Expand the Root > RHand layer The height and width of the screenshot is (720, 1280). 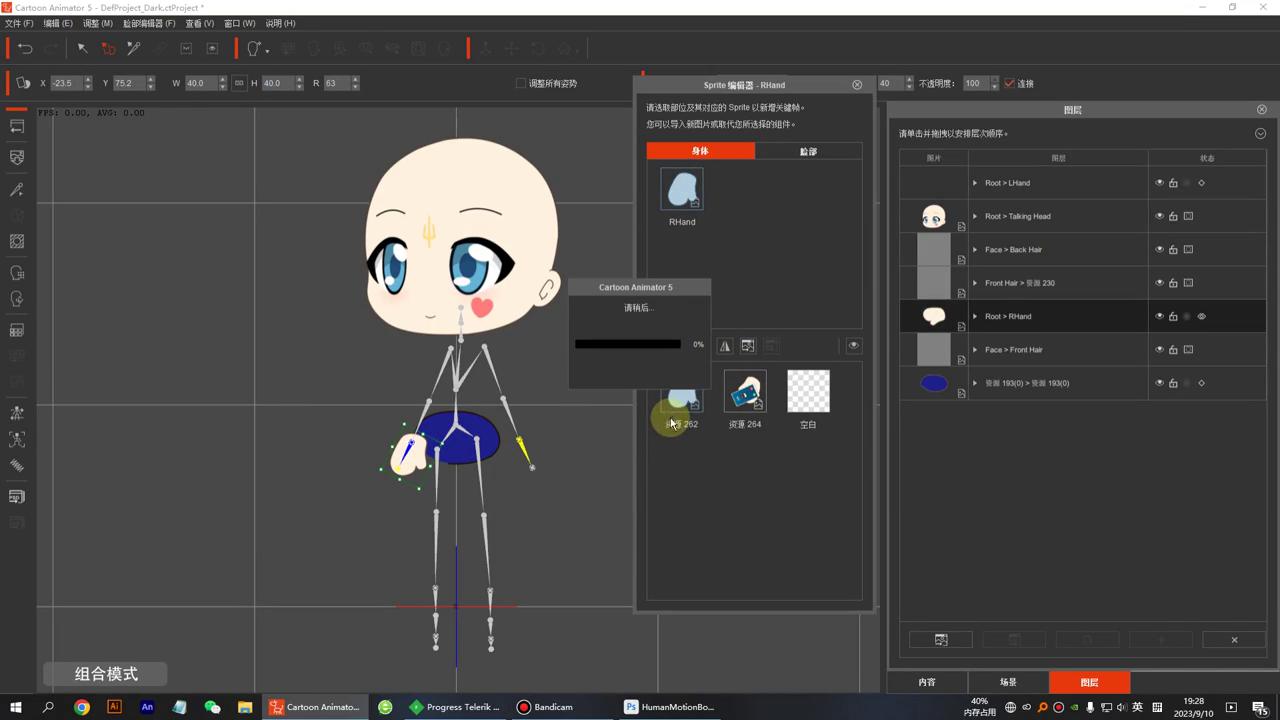[975, 316]
